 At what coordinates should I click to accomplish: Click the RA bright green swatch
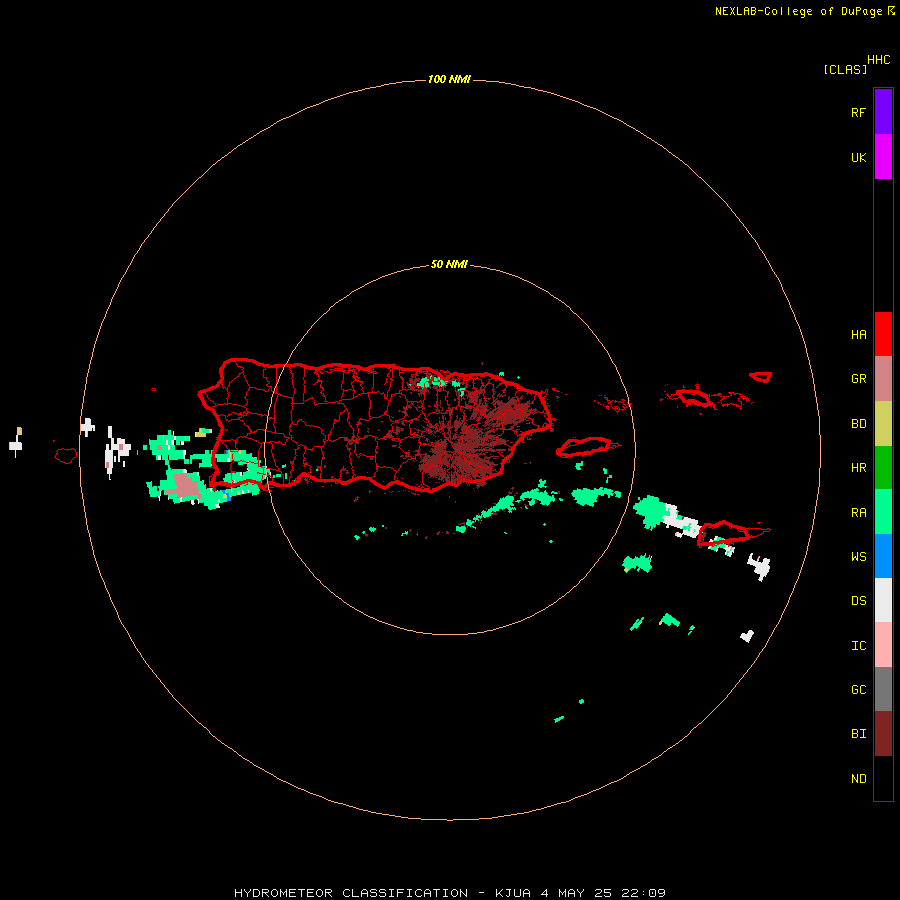point(883,512)
